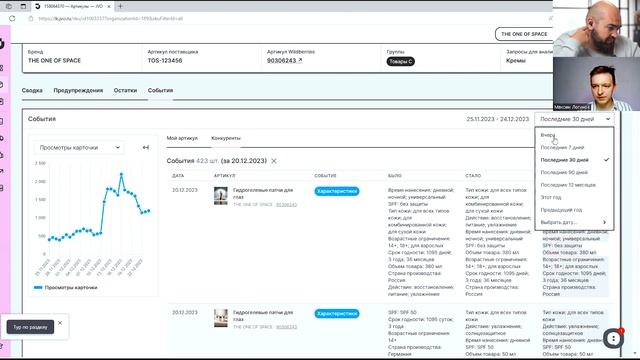
Task: Choose Этот год period option
Action: click(574, 197)
